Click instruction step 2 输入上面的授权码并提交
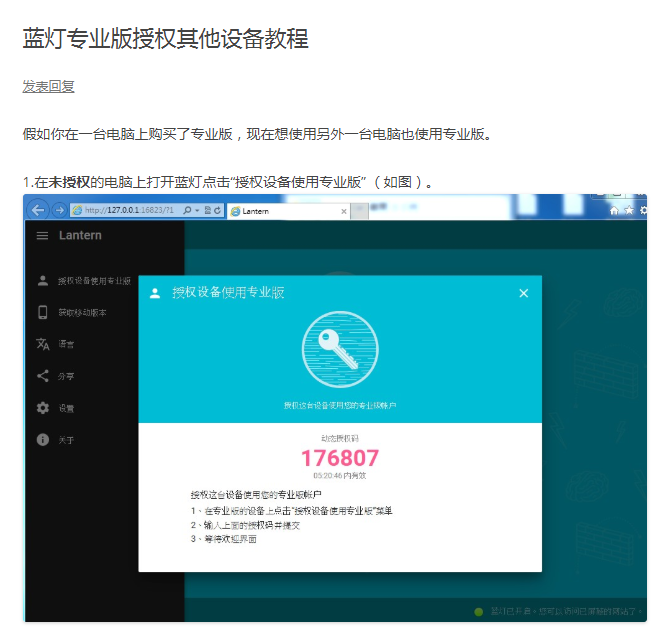The width and height of the screenshot is (667, 633). (245, 525)
